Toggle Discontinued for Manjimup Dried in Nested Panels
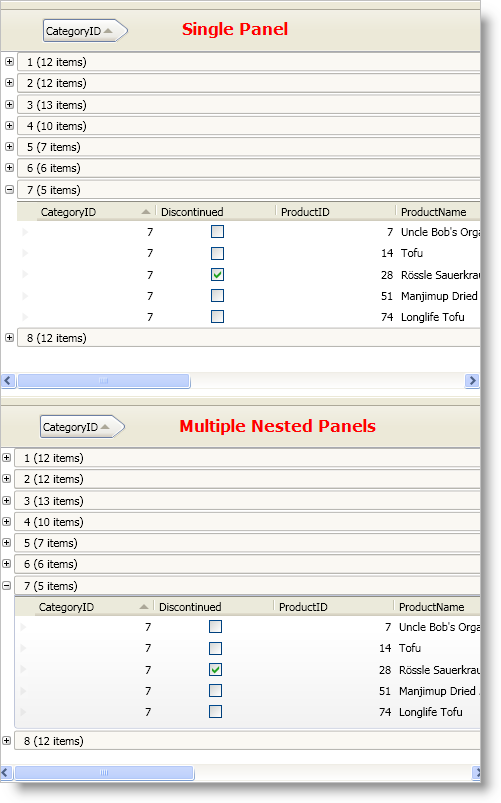Image resolution: width=501 pixels, height=803 pixels. pyautogui.click(x=215, y=690)
